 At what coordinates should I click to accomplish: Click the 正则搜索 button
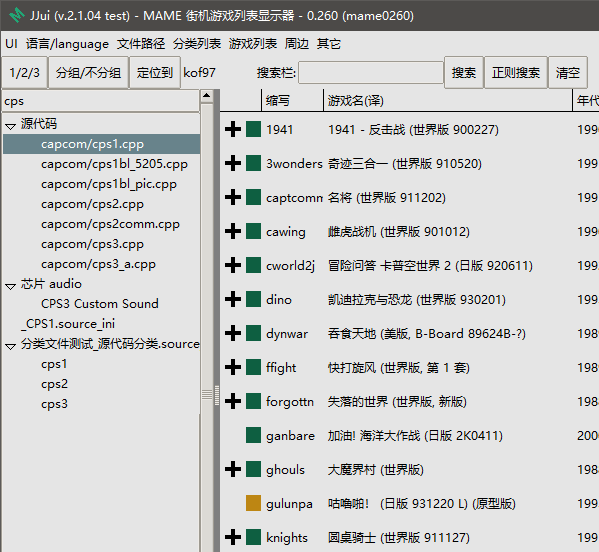click(516, 72)
